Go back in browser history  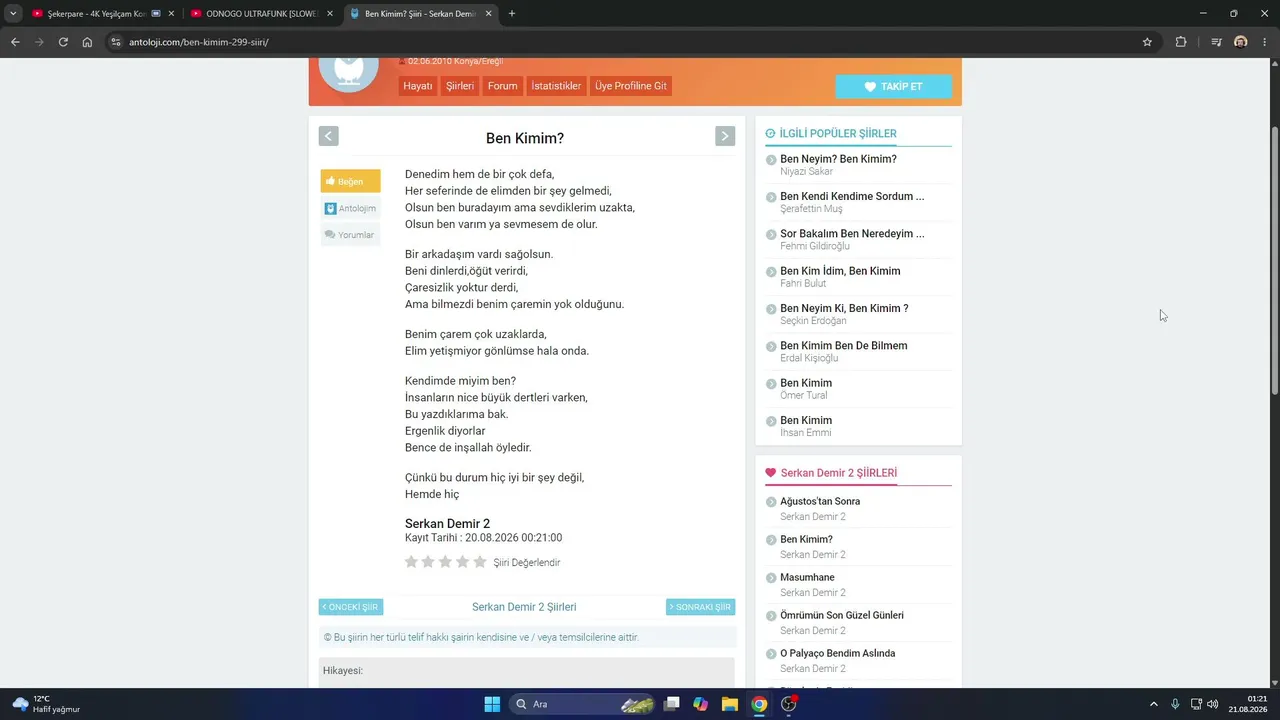[15, 42]
